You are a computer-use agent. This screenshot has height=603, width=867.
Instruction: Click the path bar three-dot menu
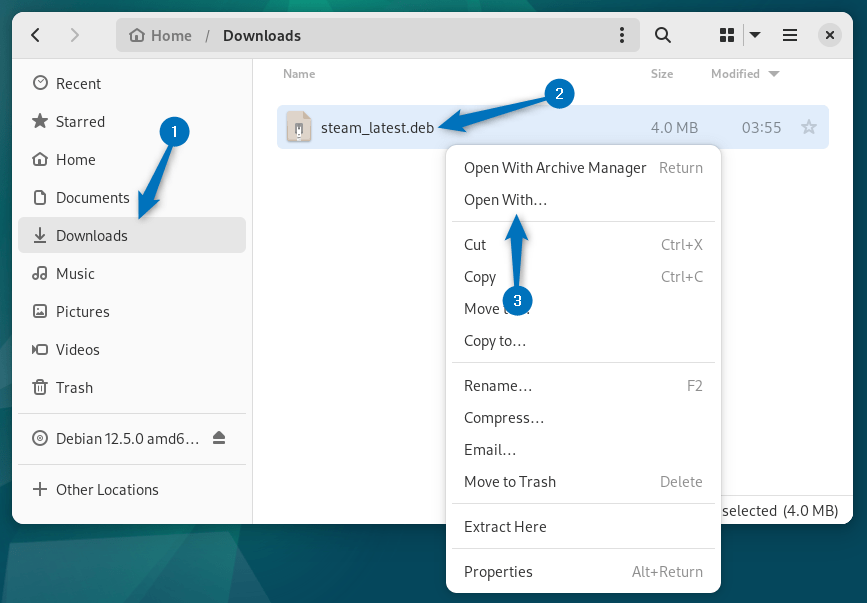coord(620,35)
